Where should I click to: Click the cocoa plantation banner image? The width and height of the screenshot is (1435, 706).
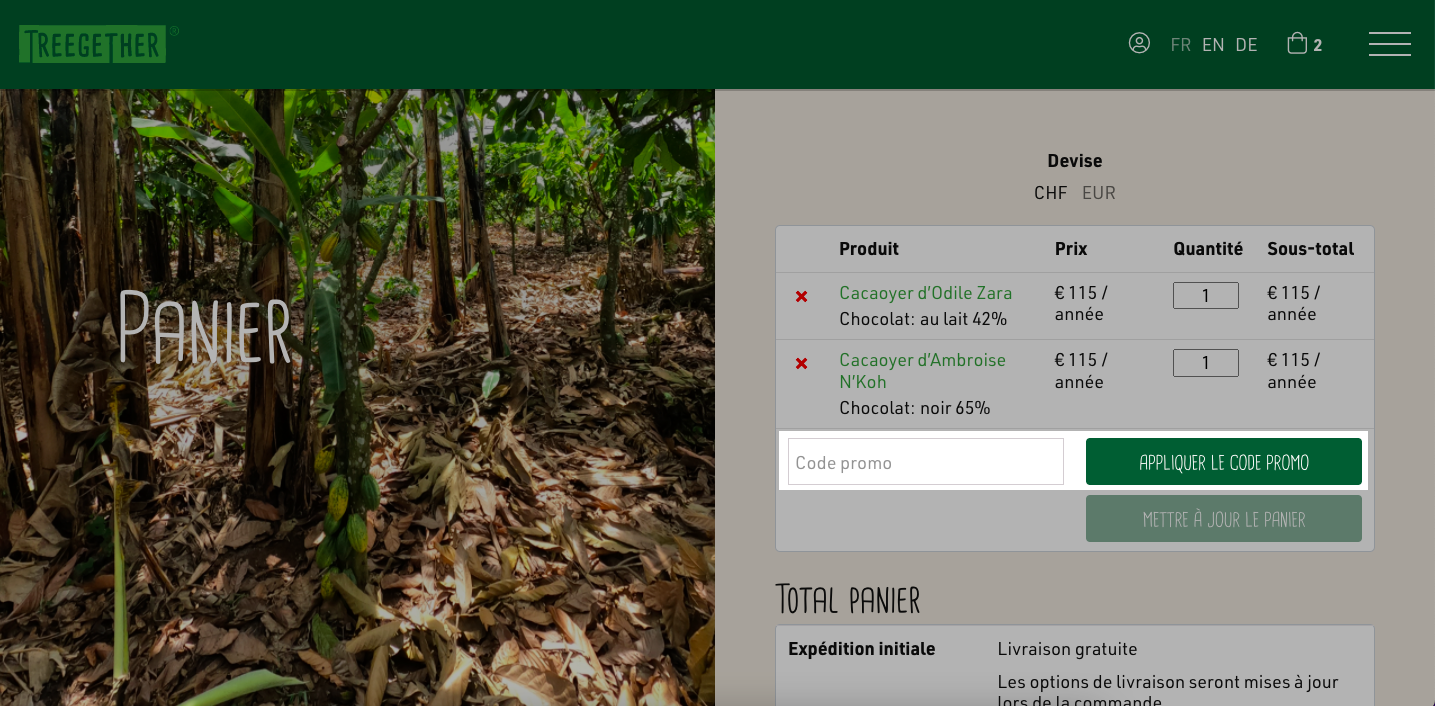pyautogui.click(x=357, y=397)
